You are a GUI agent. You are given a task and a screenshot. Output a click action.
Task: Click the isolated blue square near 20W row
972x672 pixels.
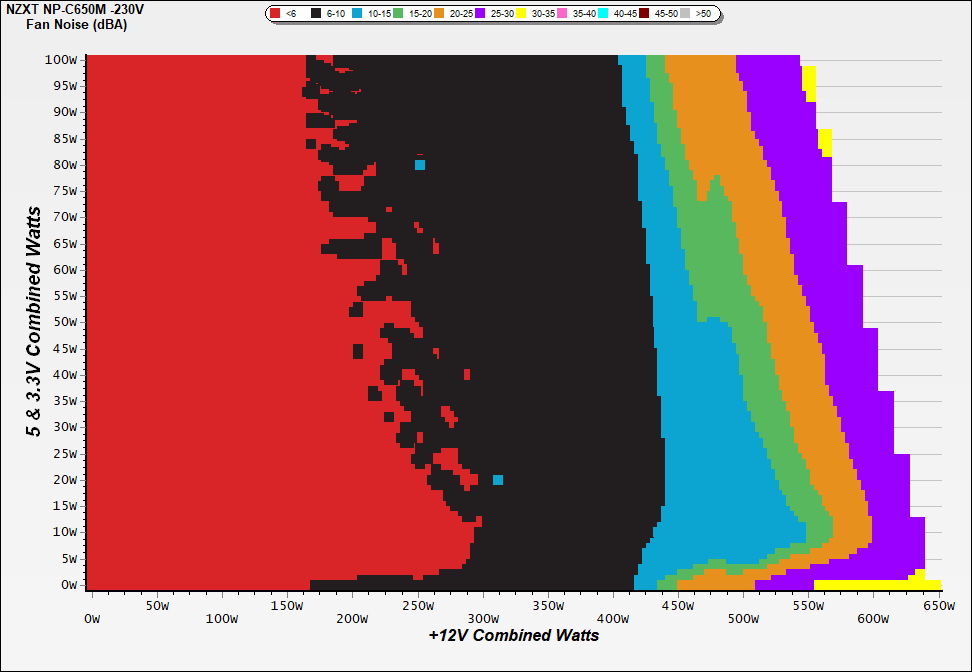click(x=497, y=480)
